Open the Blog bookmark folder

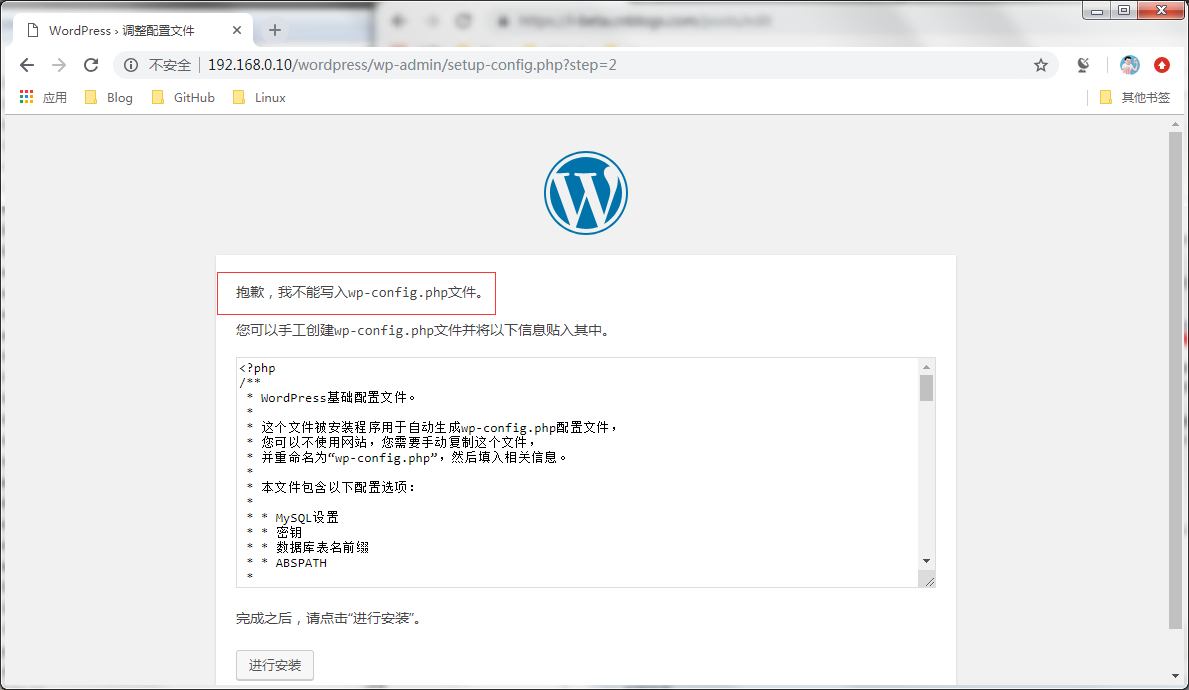point(108,97)
